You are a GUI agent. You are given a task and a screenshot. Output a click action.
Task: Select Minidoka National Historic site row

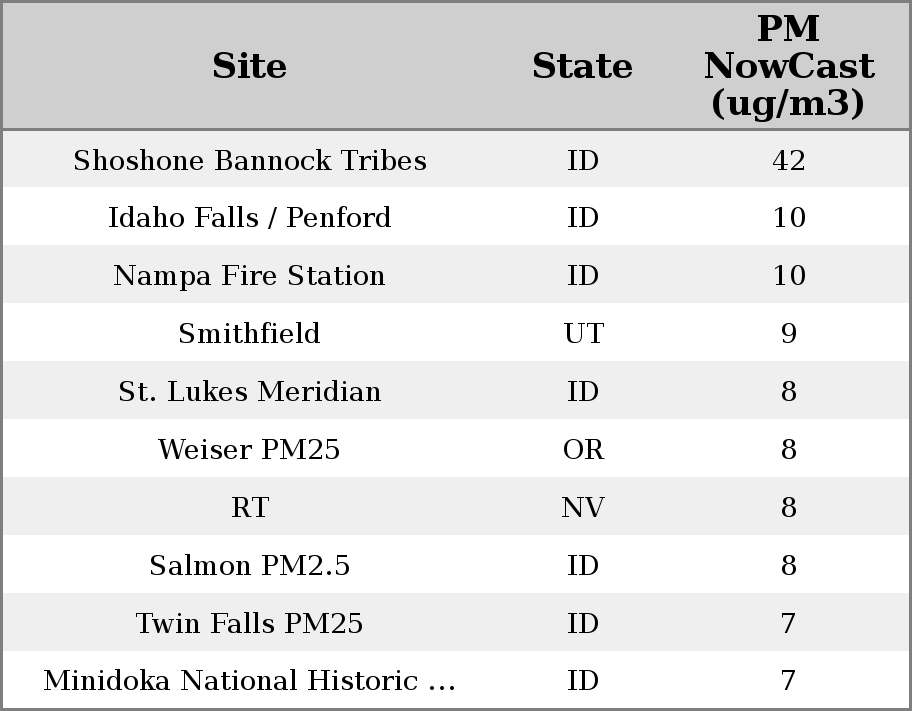[x=250, y=681]
